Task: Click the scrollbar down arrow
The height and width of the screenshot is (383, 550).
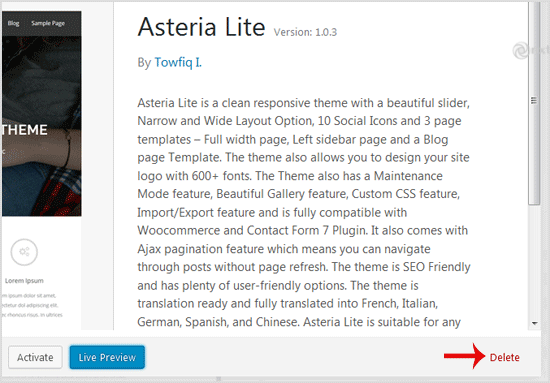Action: point(535,323)
